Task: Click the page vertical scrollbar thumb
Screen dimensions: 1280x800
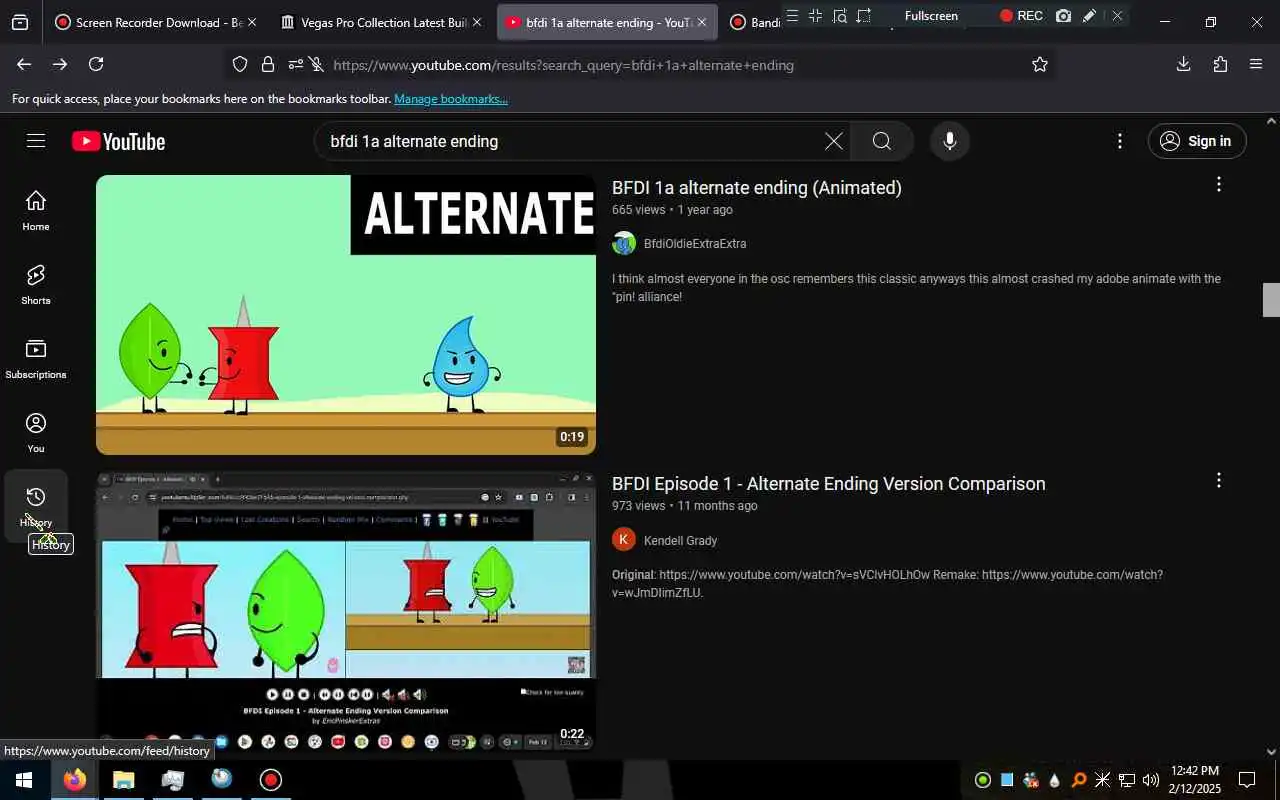Action: click(1271, 300)
